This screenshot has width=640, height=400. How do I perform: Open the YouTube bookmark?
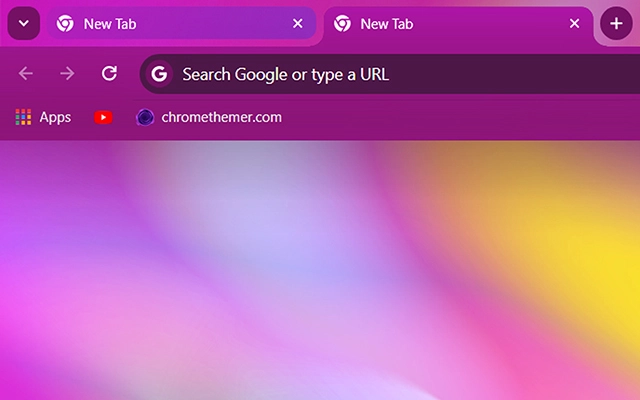tap(103, 117)
